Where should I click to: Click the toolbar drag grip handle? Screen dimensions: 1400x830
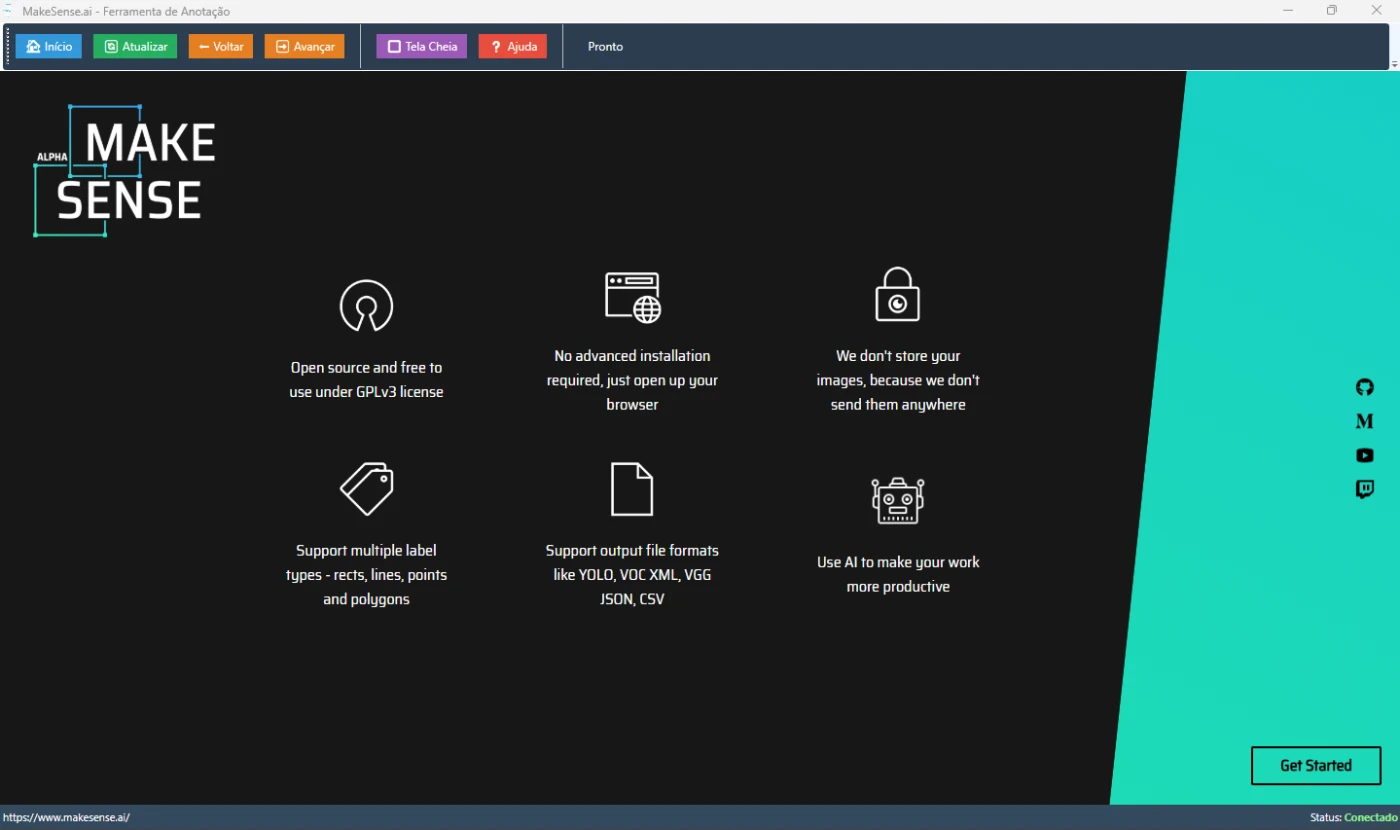point(8,47)
